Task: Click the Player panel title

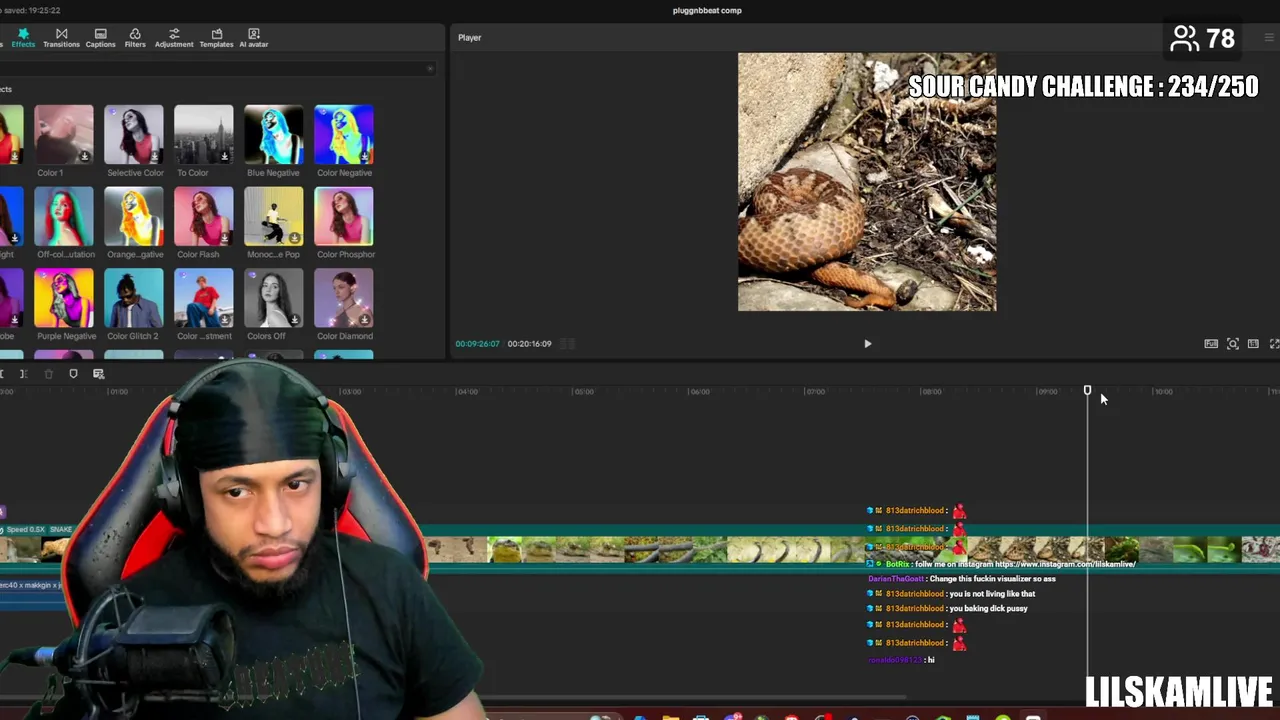Action: pos(470,38)
